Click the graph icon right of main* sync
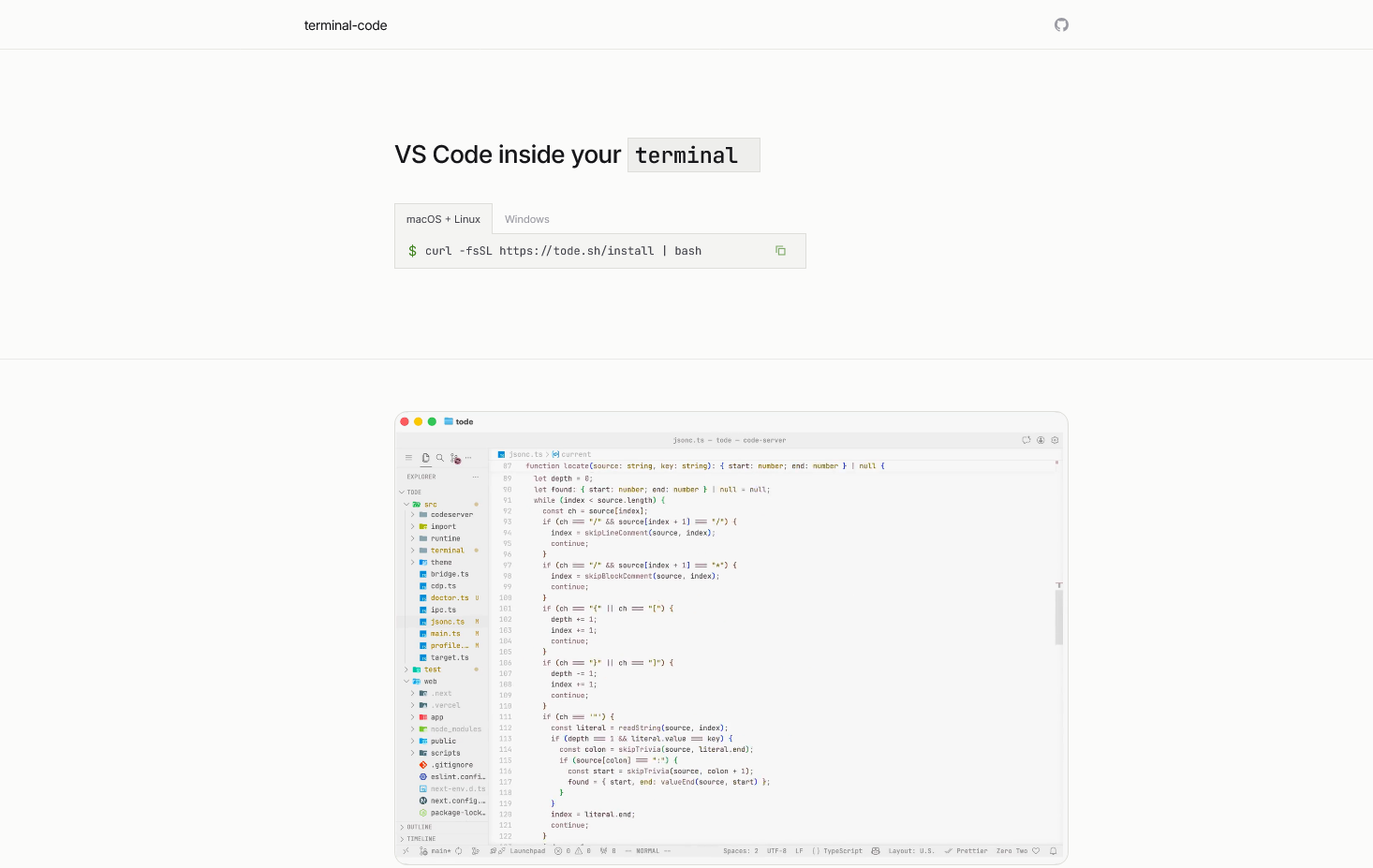 tap(476, 851)
